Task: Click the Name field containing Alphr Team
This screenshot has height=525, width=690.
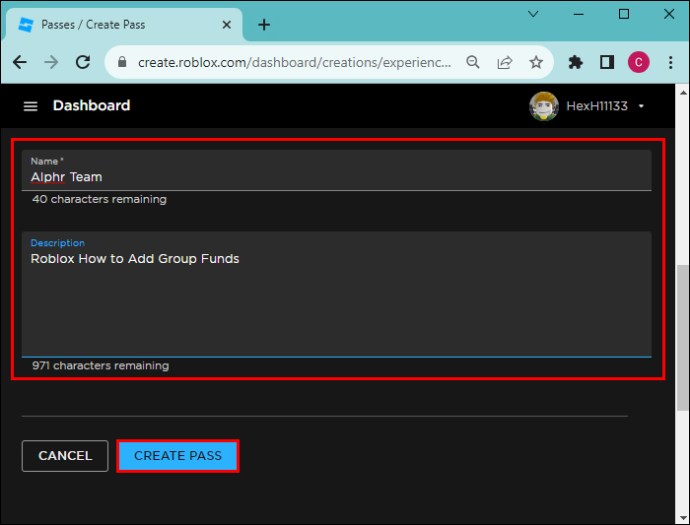Action: [337, 170]
